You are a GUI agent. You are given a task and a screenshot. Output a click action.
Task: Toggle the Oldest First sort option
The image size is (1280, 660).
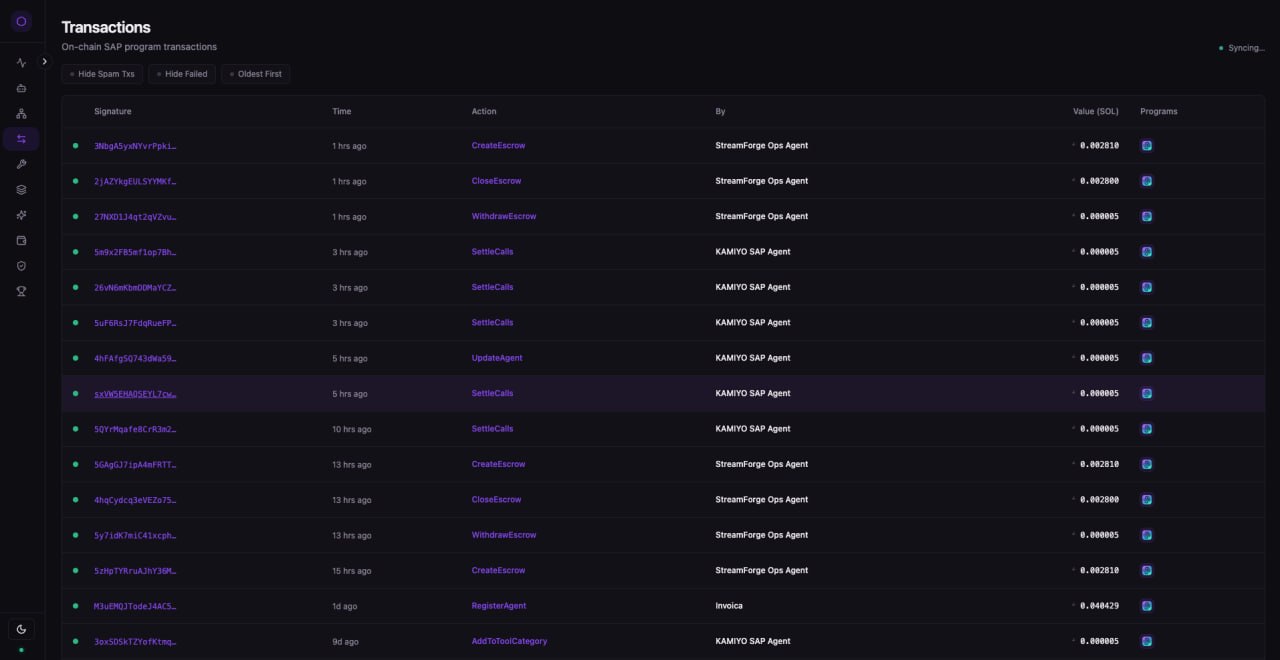[255, 74]
